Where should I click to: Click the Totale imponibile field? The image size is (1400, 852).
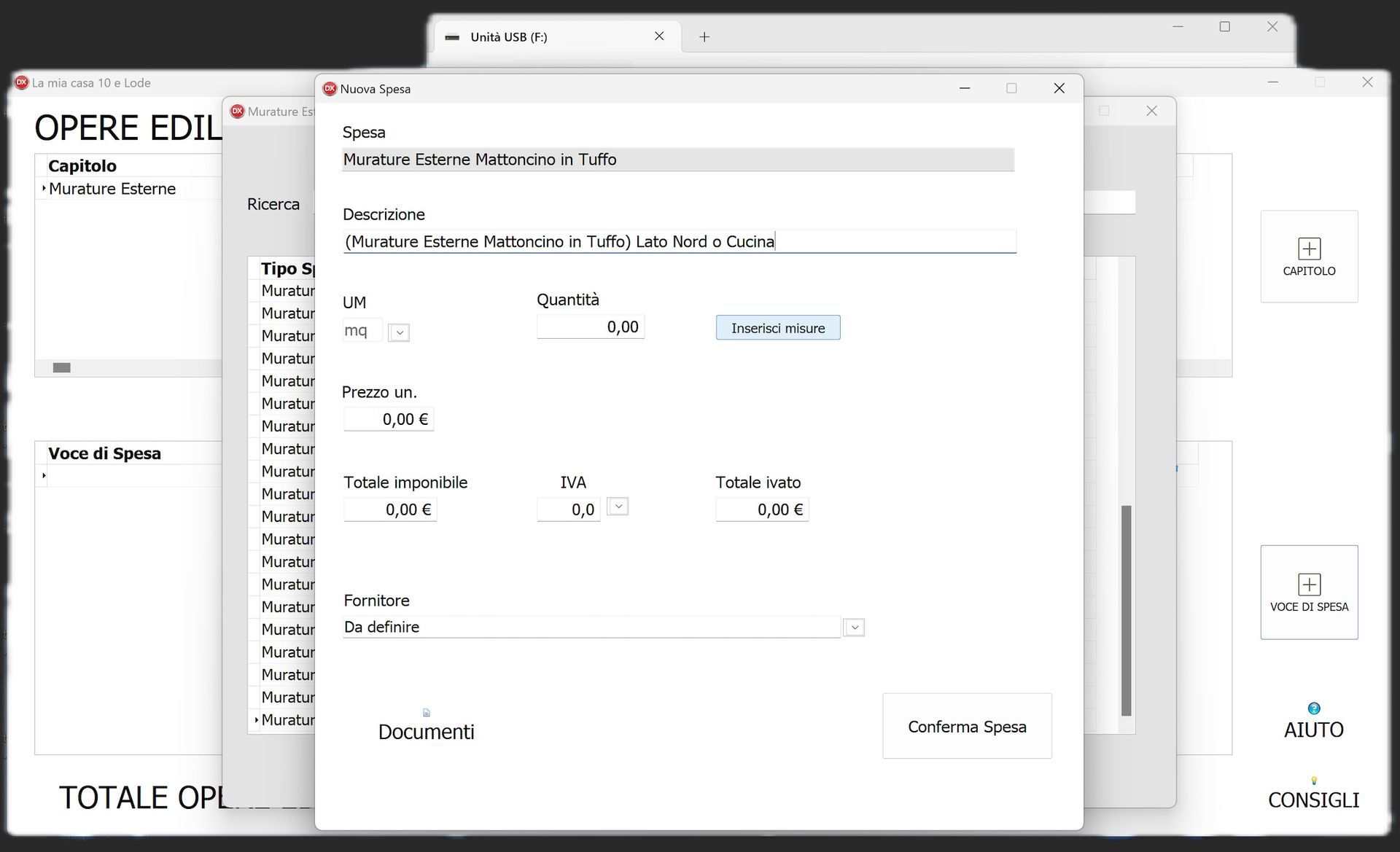[390, 509]
